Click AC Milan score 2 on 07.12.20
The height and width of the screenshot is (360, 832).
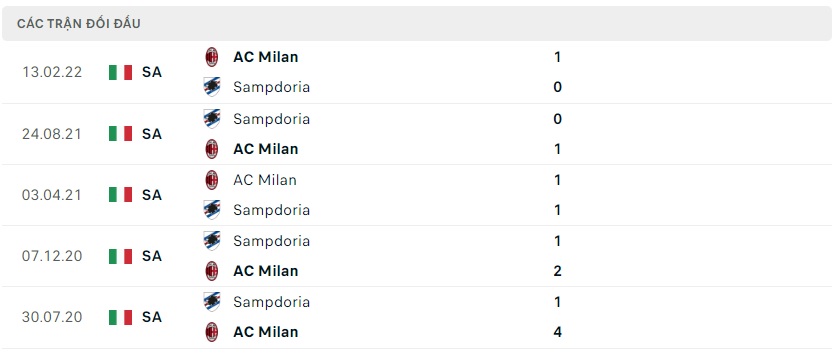(x=557, y=271)
